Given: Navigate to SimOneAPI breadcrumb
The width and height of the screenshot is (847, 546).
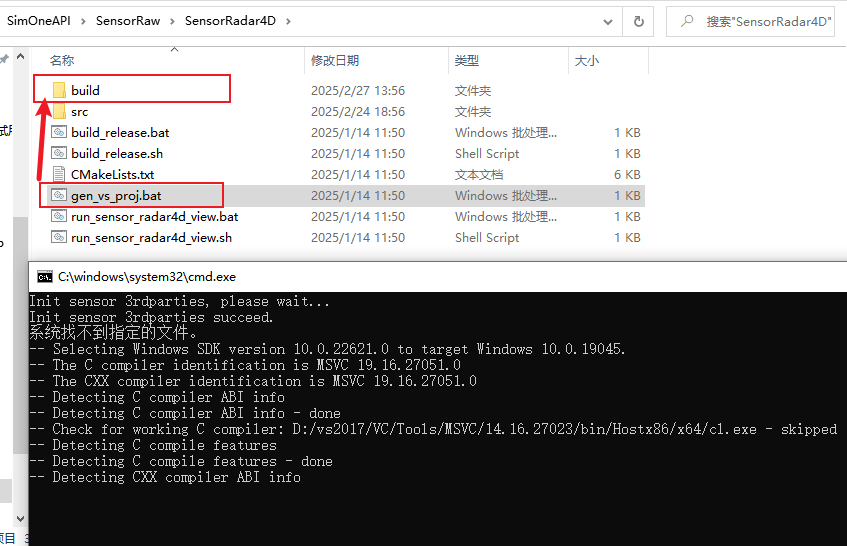Looking at the screenshot, I should tap(39, 21).
